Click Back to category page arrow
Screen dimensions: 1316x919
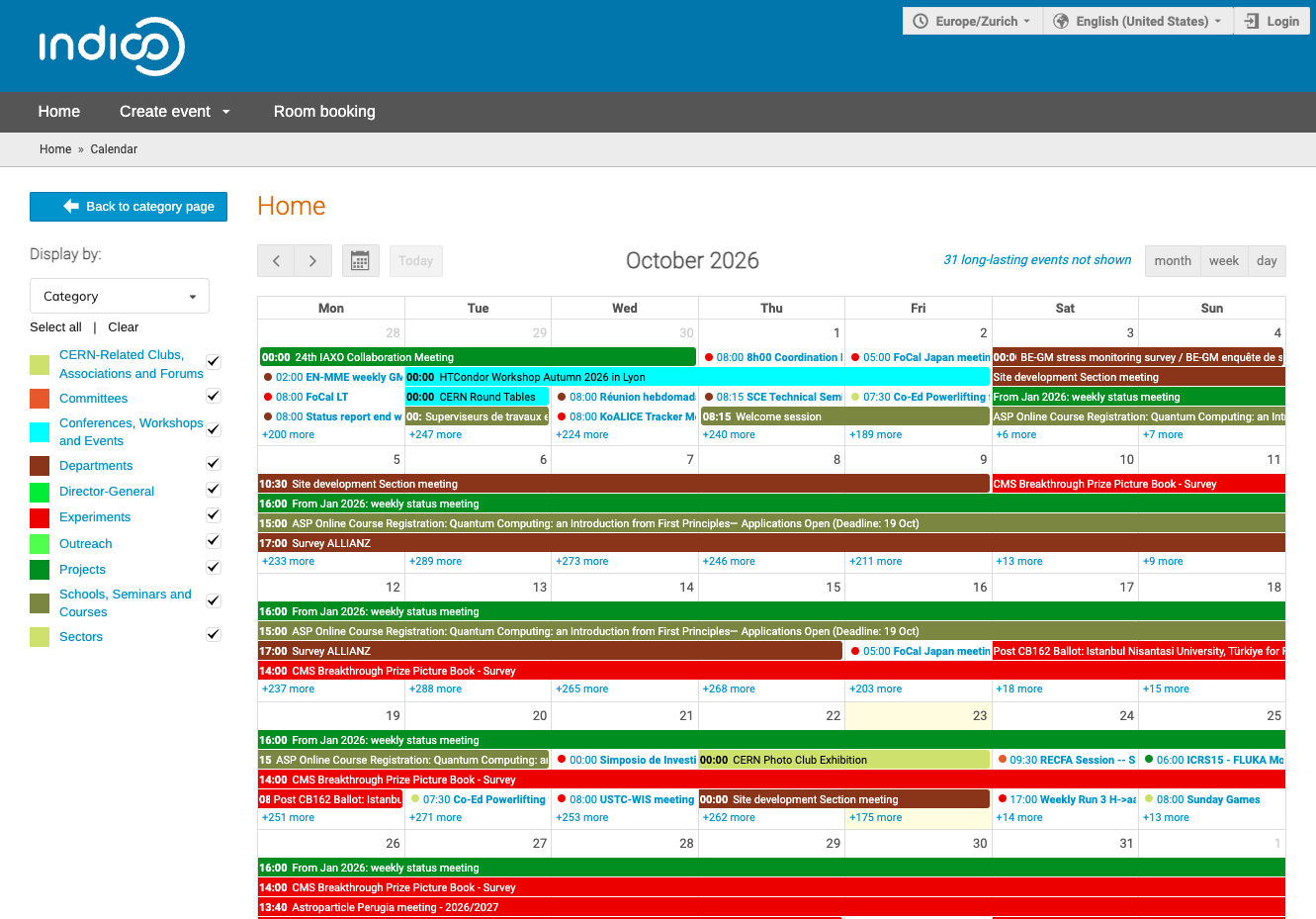tap(71, 206)
